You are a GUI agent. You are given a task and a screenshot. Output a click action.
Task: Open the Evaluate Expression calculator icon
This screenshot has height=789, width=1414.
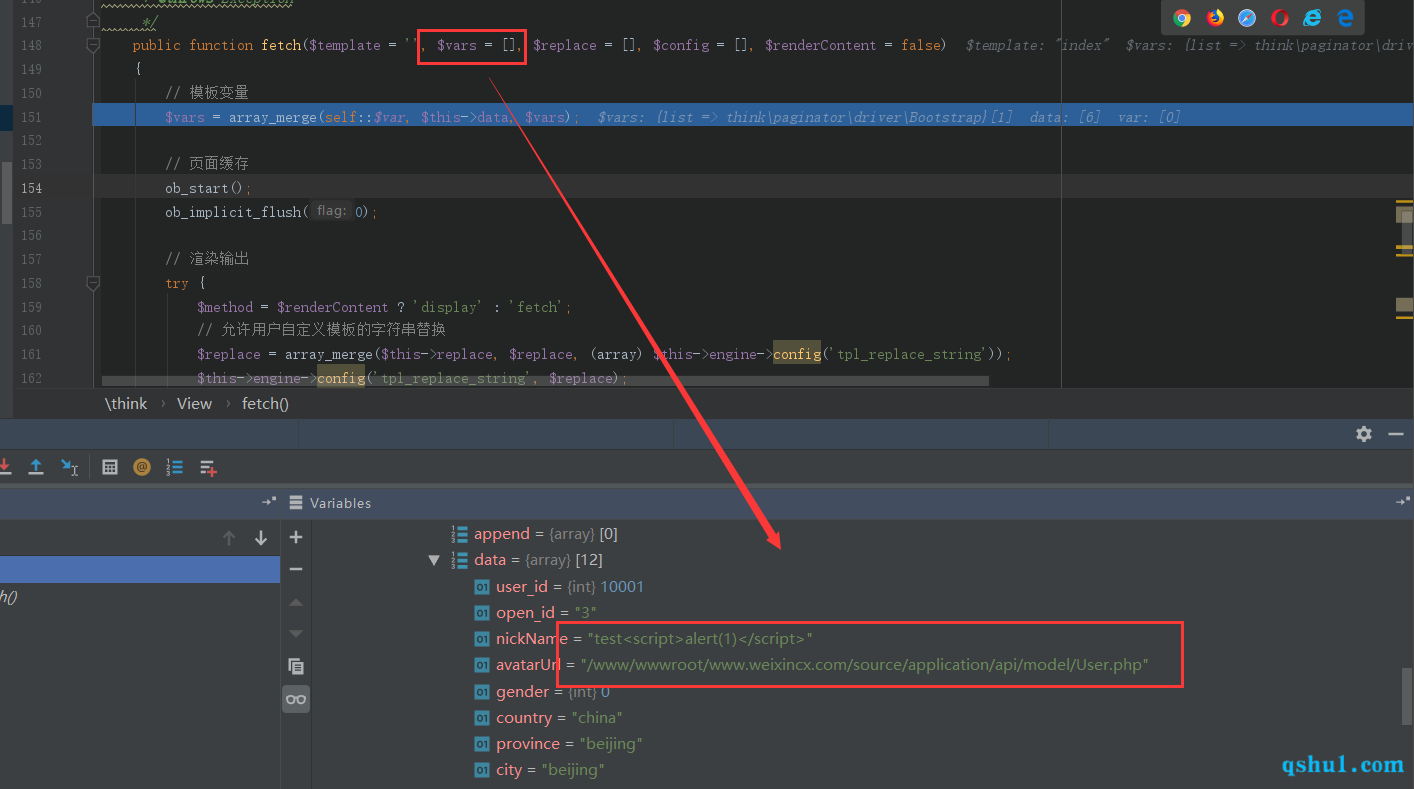click(x=110, y=467)
